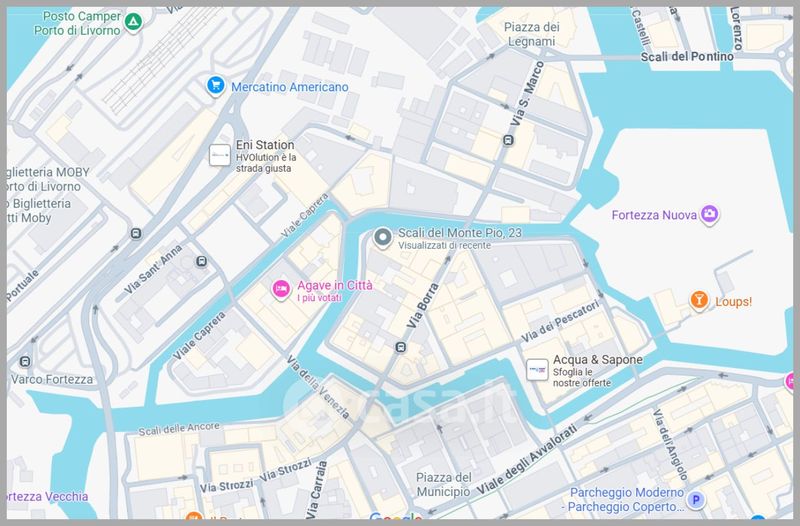
Task: Click the bus stop icon on Via S. Marco
Action: click(508, 140)
